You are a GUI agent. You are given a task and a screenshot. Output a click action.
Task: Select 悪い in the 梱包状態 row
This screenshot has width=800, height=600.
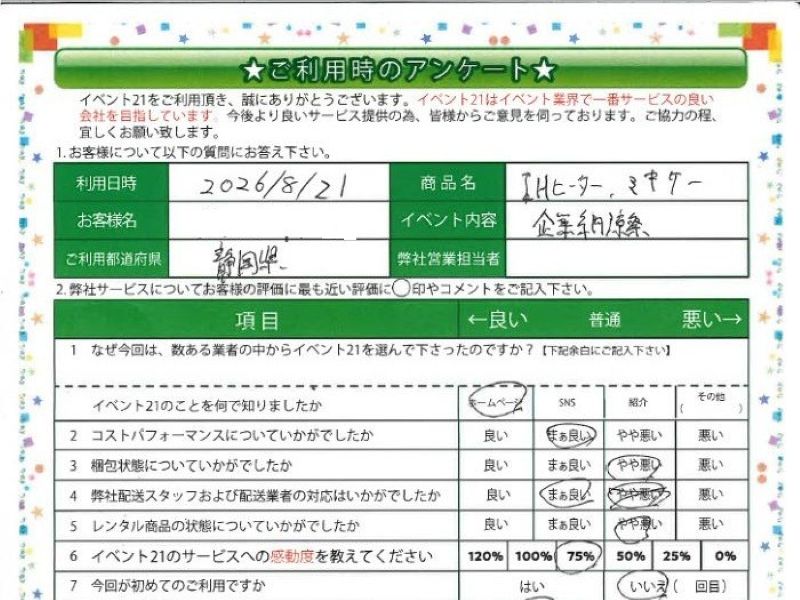(711, 465)
